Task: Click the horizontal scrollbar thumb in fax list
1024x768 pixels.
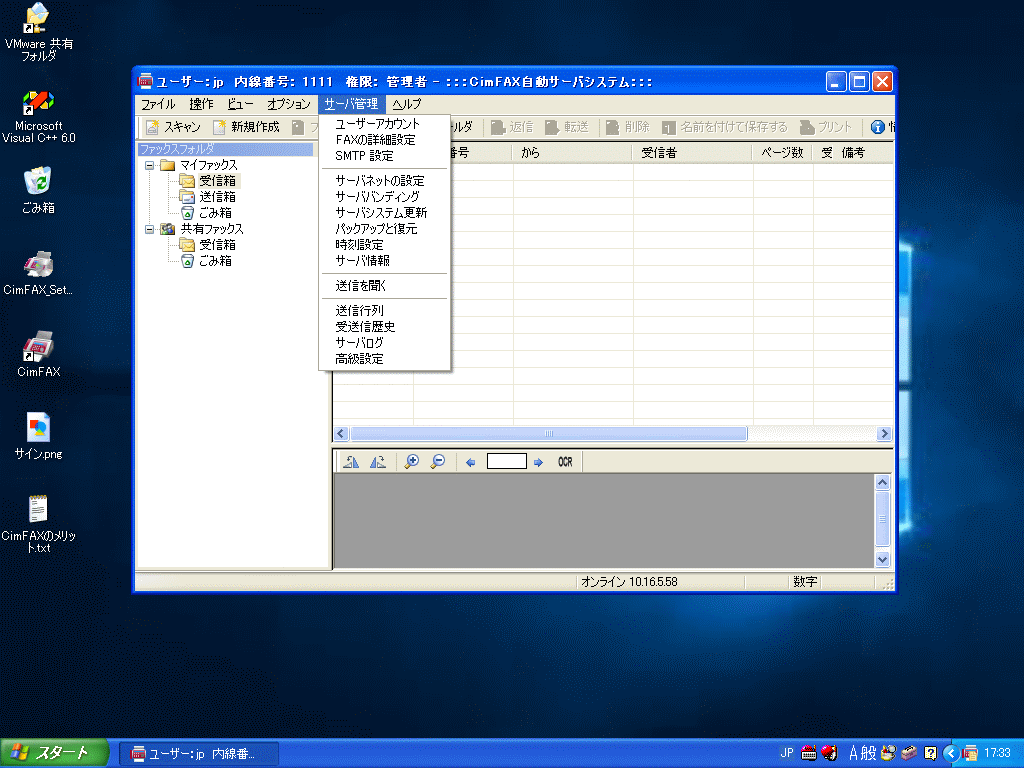Action: point(549,434)
